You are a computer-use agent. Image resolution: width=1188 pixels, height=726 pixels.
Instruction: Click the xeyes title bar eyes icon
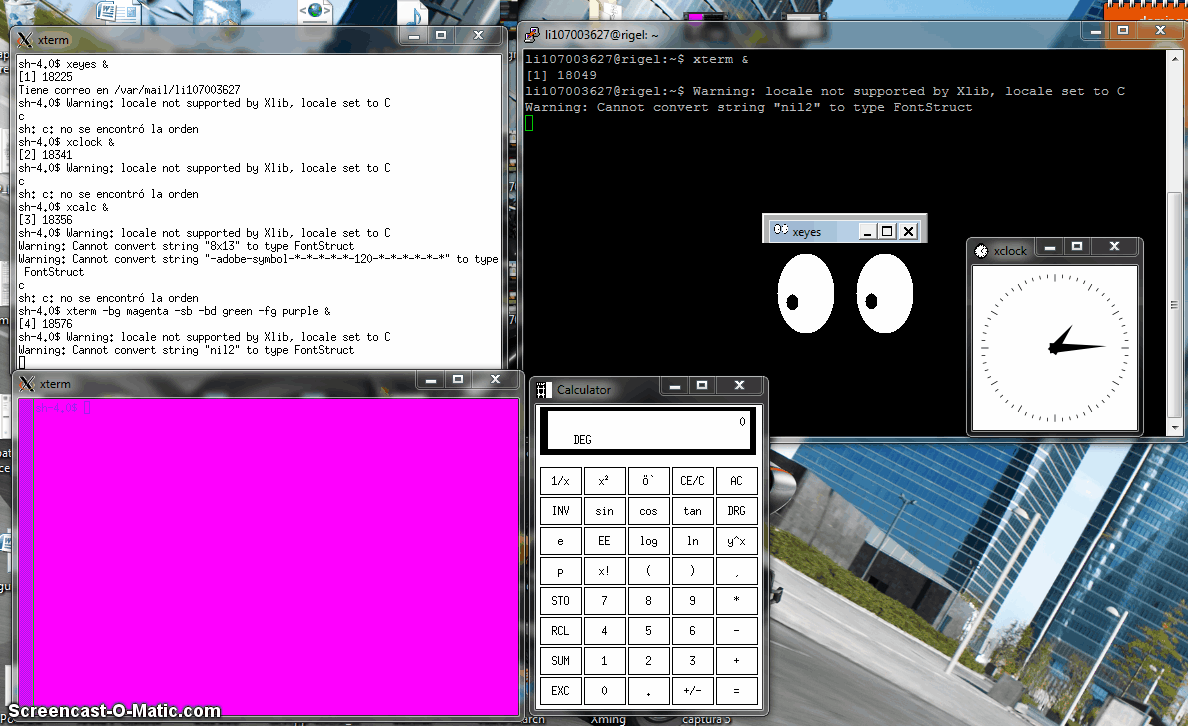[780, 230]
